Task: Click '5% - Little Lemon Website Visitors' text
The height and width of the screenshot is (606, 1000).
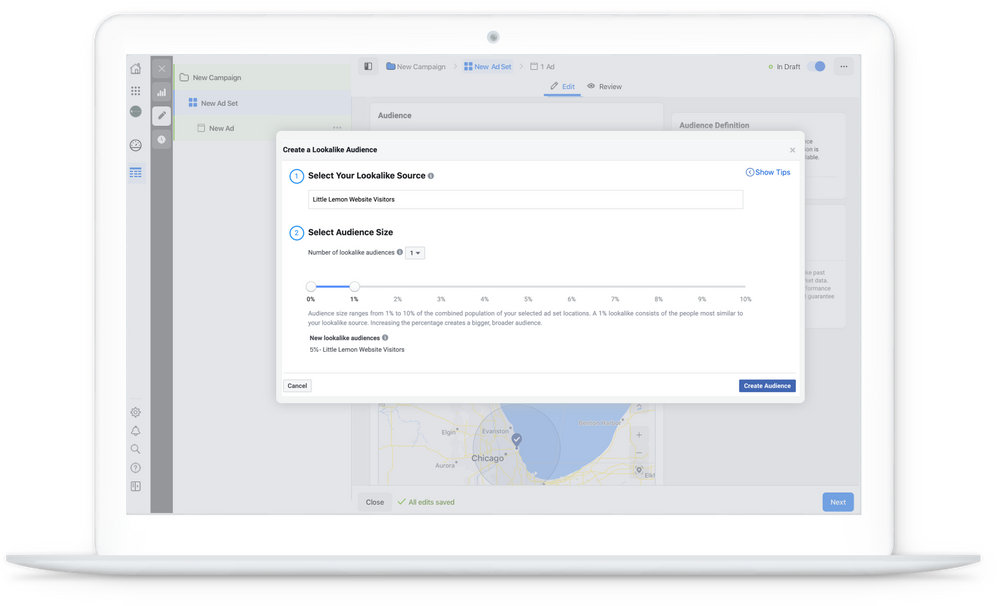Action: coord(357,350)
